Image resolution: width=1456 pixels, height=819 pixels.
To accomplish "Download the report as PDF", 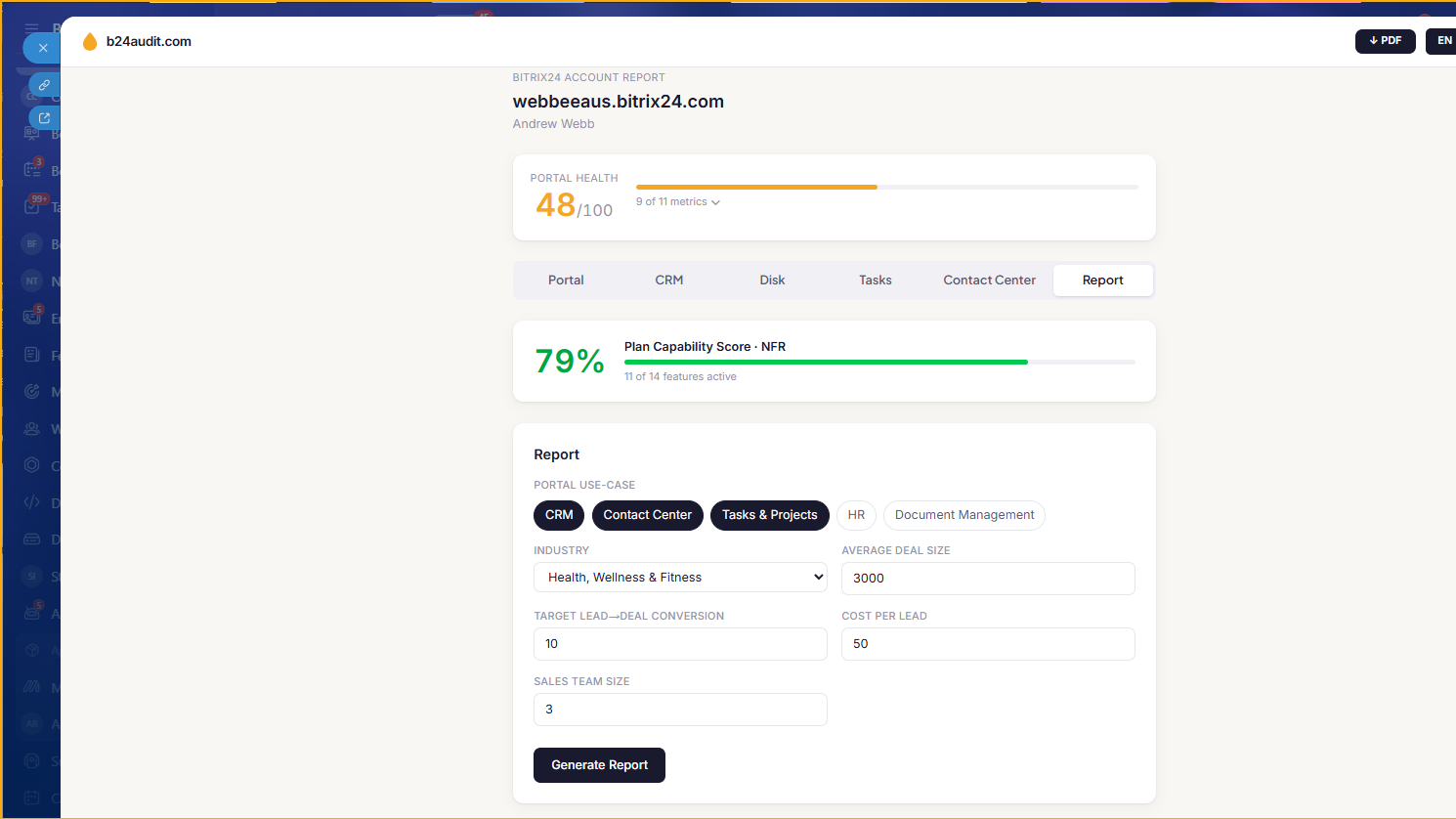I will [1385, 41].
